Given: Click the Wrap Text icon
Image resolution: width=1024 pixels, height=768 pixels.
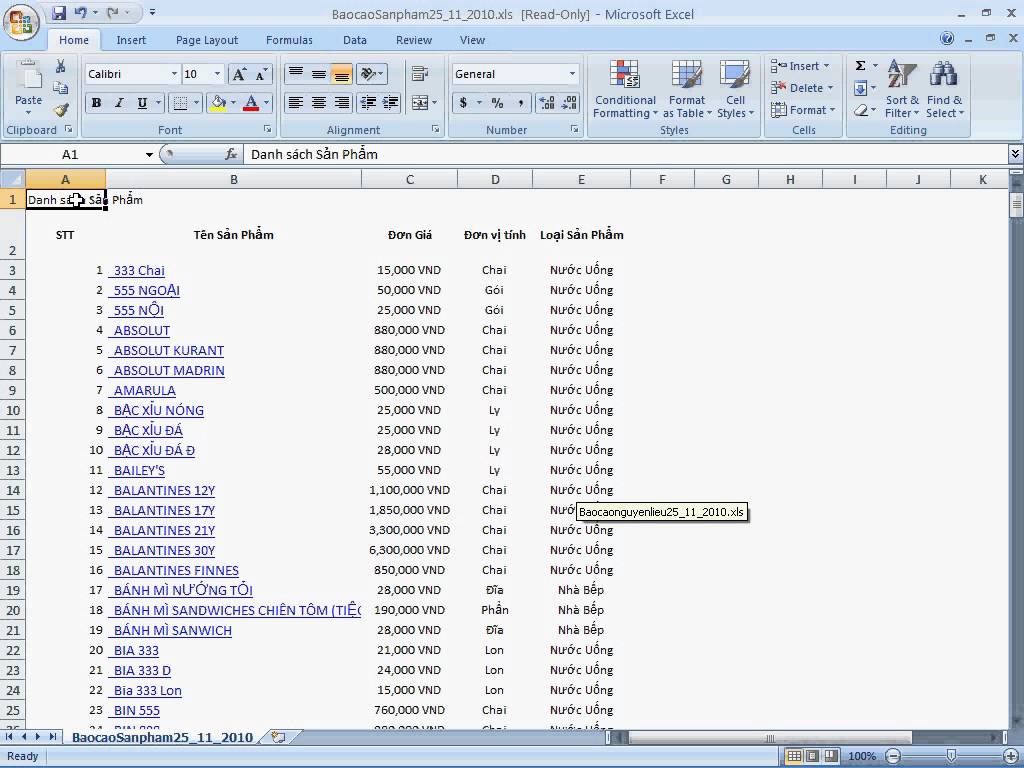Looking at the screenshot, I should pos(419,74).
